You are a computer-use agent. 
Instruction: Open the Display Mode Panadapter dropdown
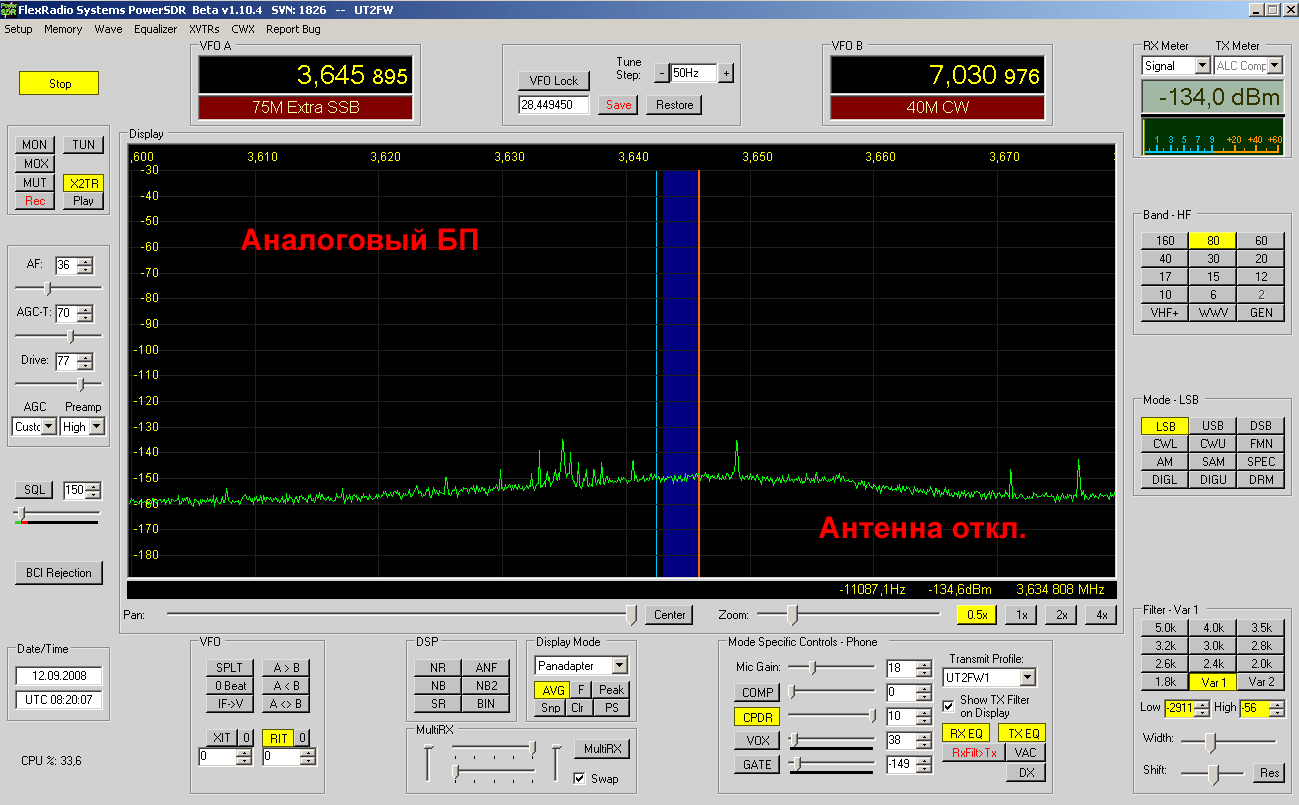[619, 665]
